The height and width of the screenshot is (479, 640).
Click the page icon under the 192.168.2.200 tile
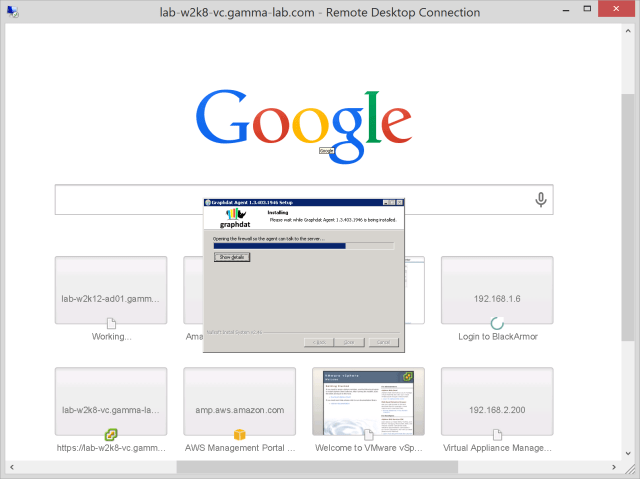point(497,435)
